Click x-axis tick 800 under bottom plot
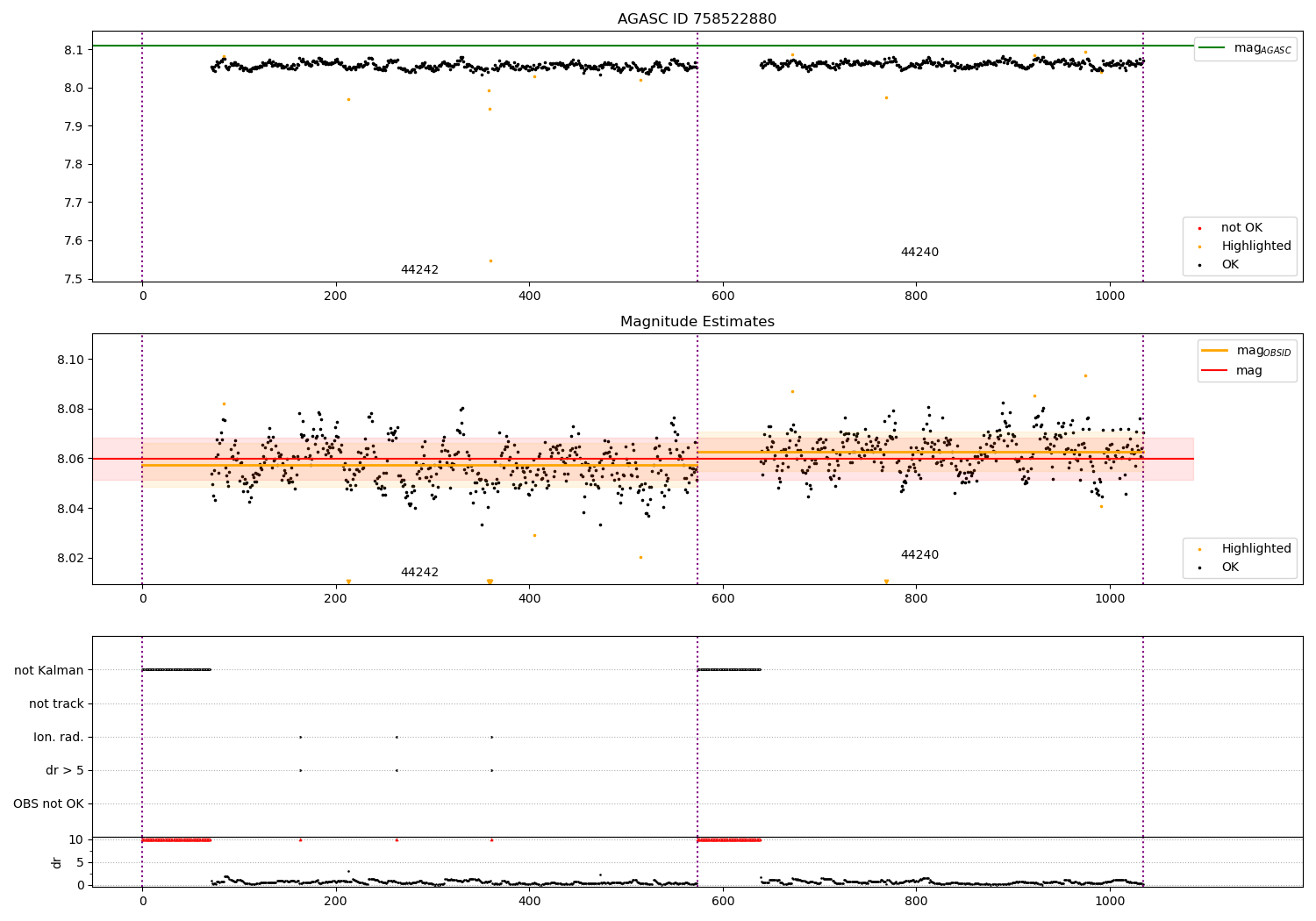This screenshot has width=1316, height=921. [916, 900]
